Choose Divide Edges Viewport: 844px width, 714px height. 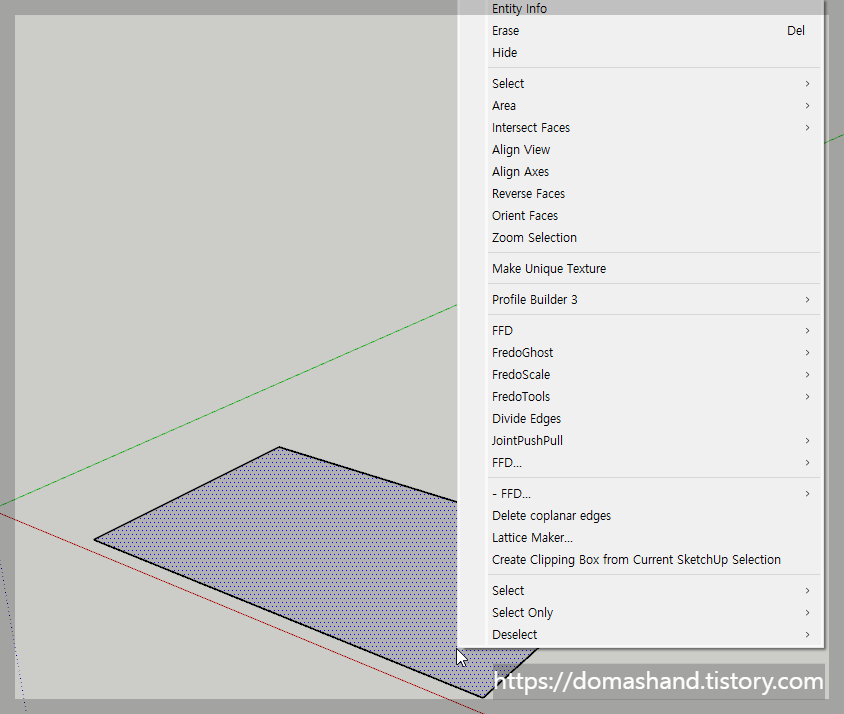tap(640, 419)
